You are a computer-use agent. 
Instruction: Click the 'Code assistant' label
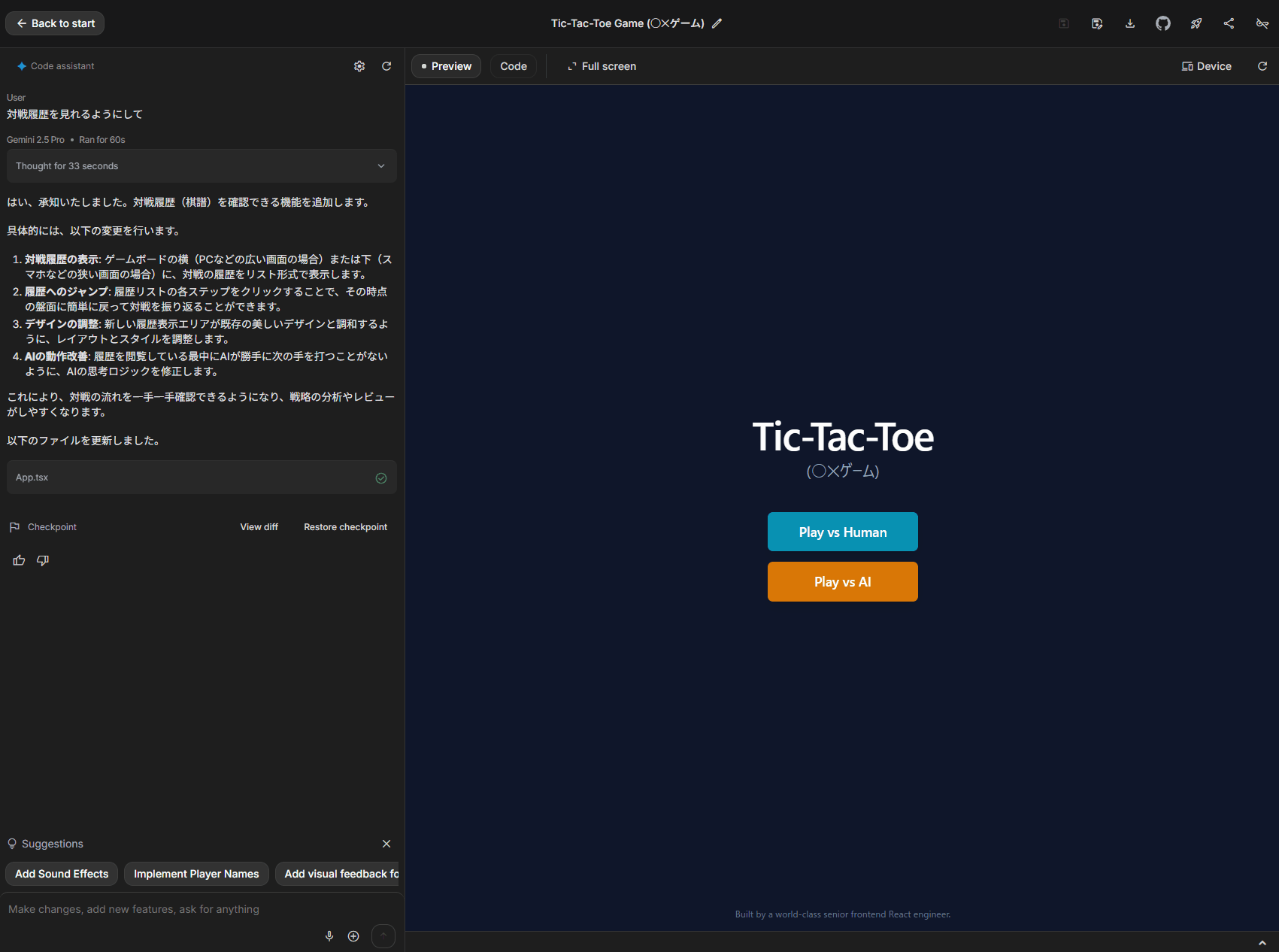point(62,66)
